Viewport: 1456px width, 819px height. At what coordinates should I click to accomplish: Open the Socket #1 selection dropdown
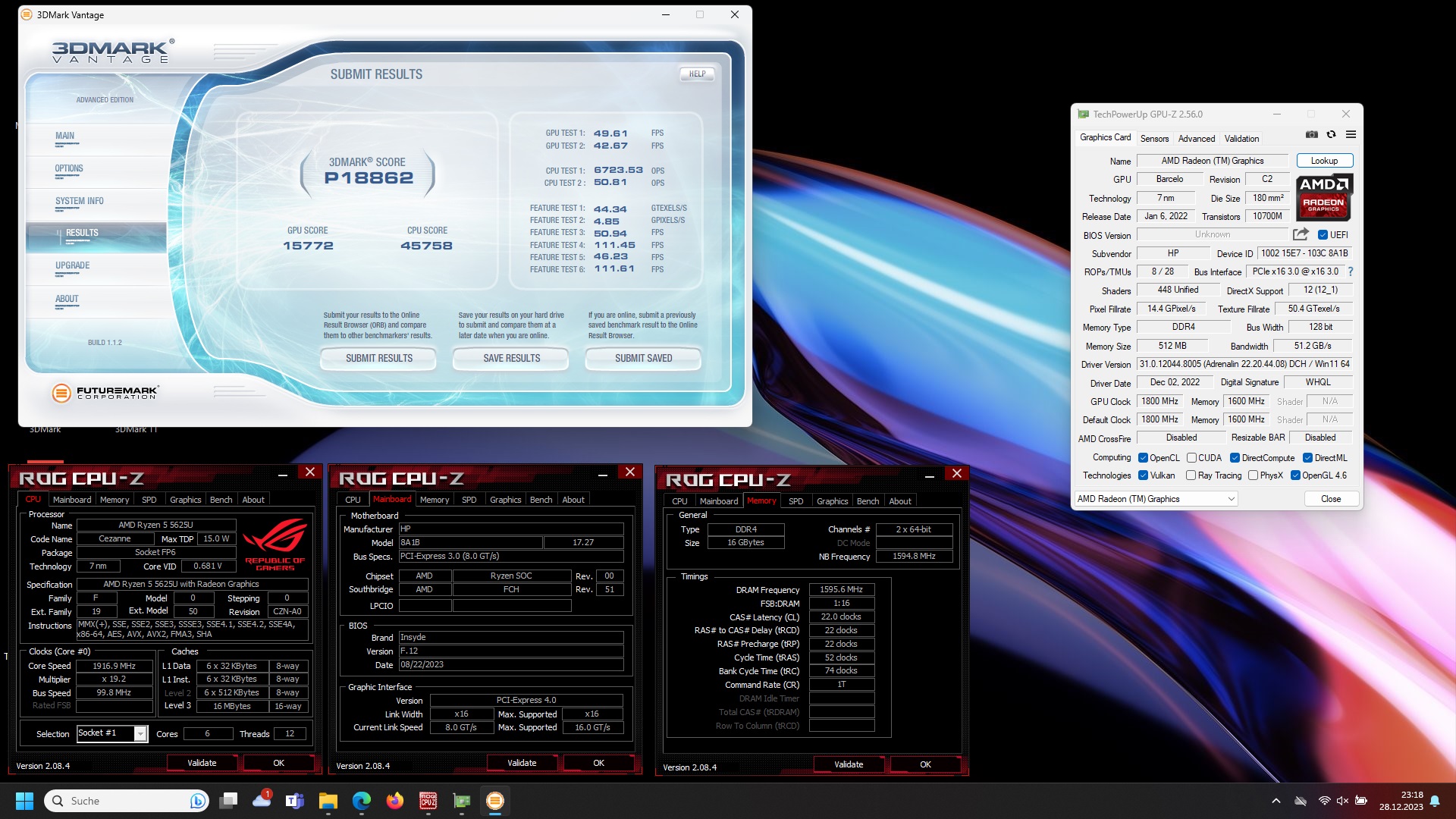click(x=111, y=733)
